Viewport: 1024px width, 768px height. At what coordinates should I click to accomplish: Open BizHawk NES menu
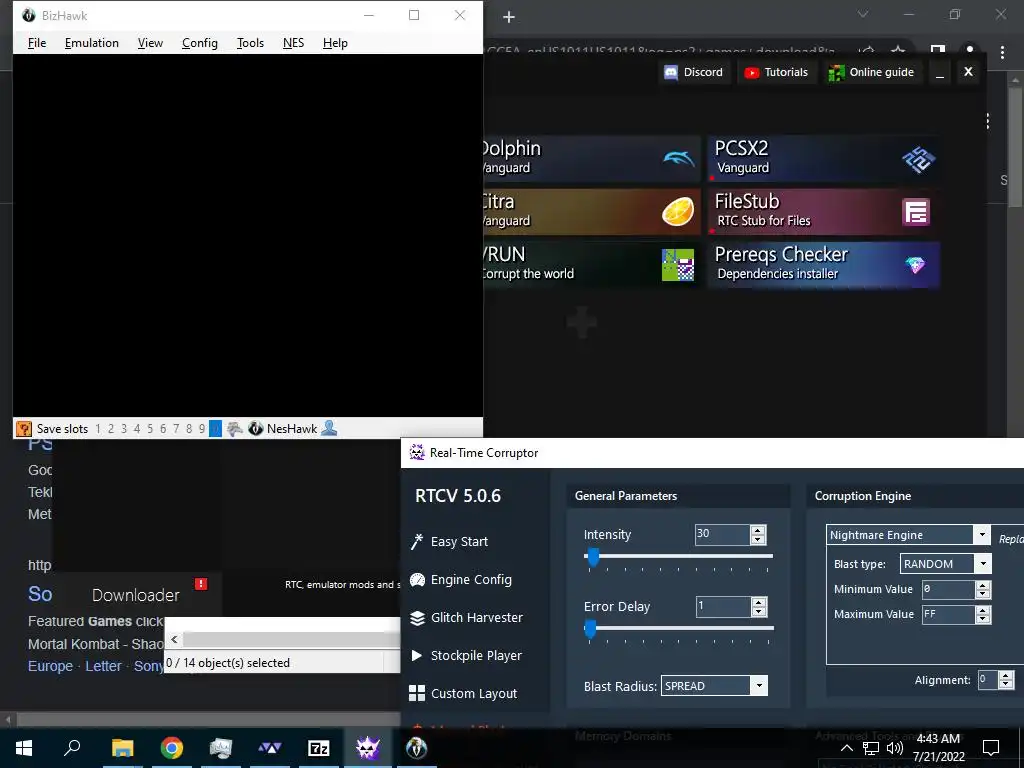[293, 42]
